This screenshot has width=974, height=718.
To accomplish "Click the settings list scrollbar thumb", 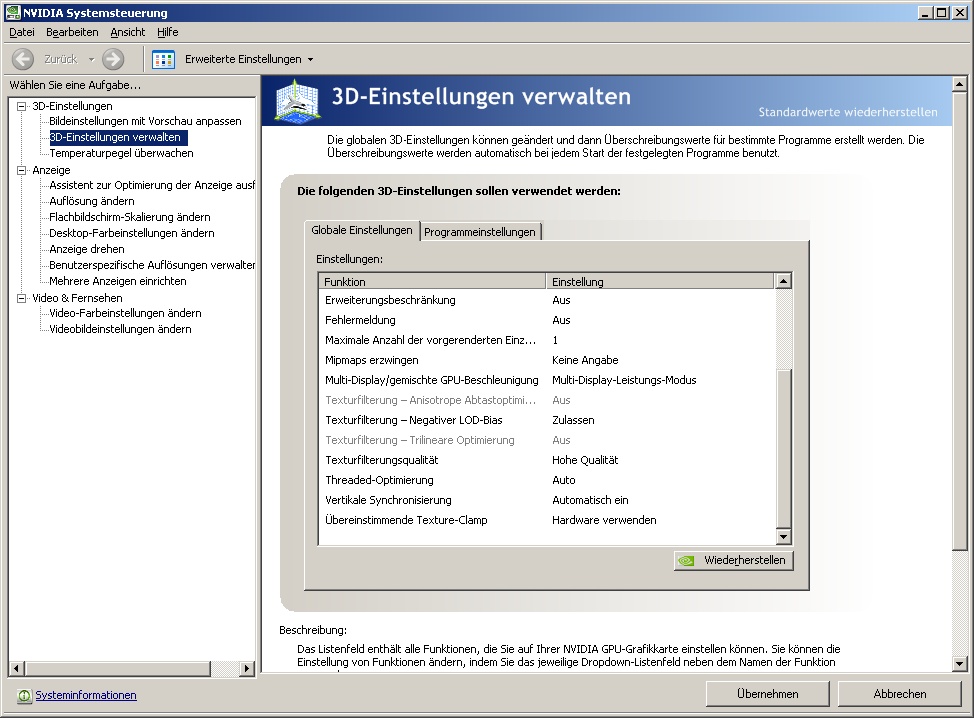I will [783, 449].
